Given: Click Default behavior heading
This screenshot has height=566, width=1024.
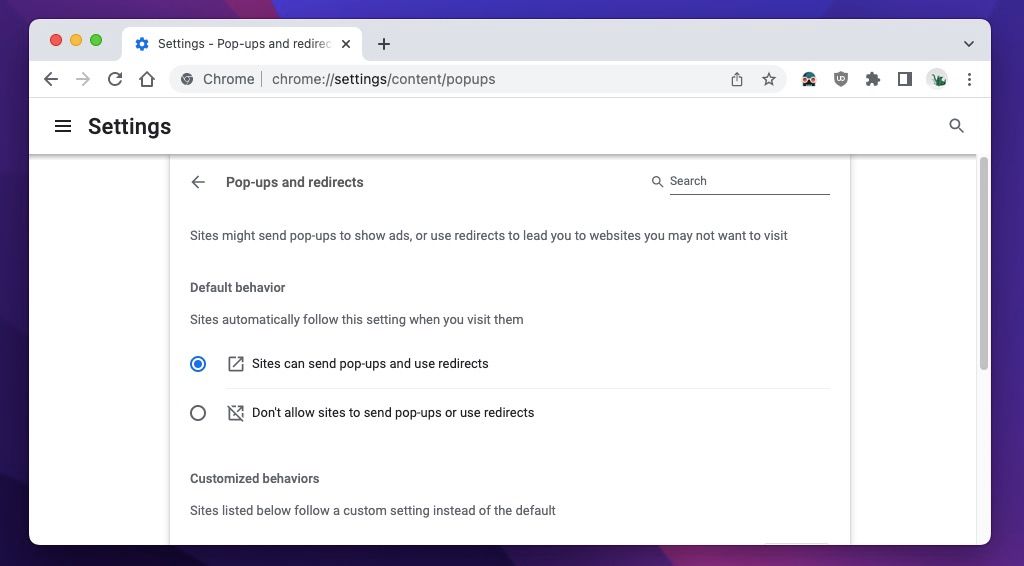Looking at the screenshot, I should click(238, 287).
